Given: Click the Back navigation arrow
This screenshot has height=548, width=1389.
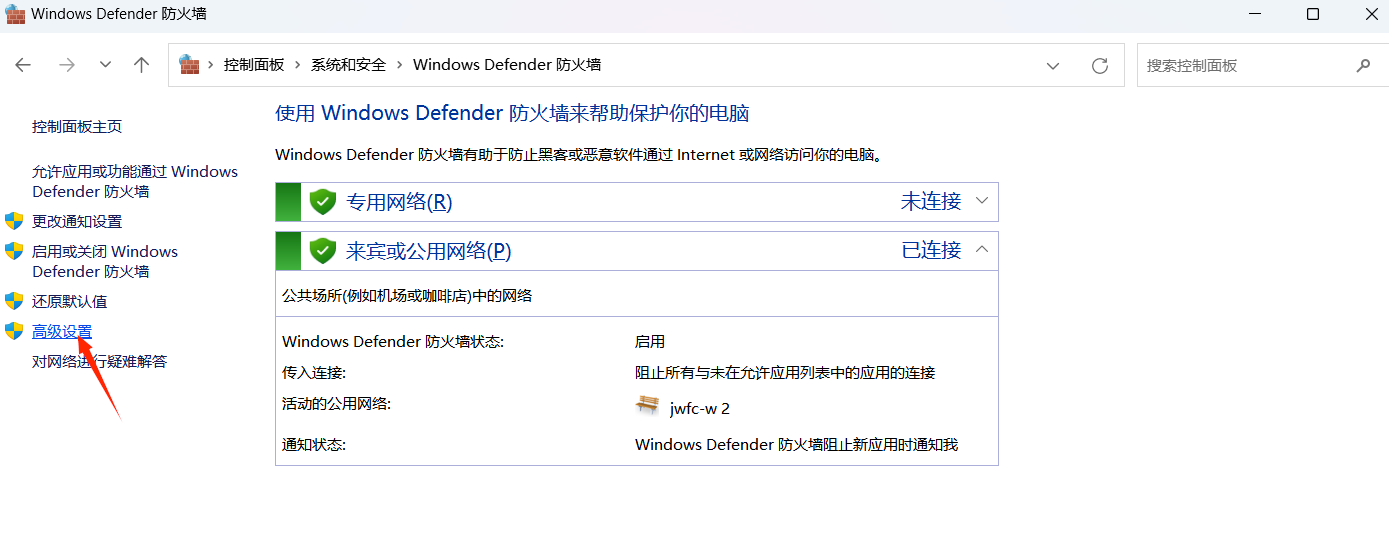Looking at the screenshot, I should [23, 65].
